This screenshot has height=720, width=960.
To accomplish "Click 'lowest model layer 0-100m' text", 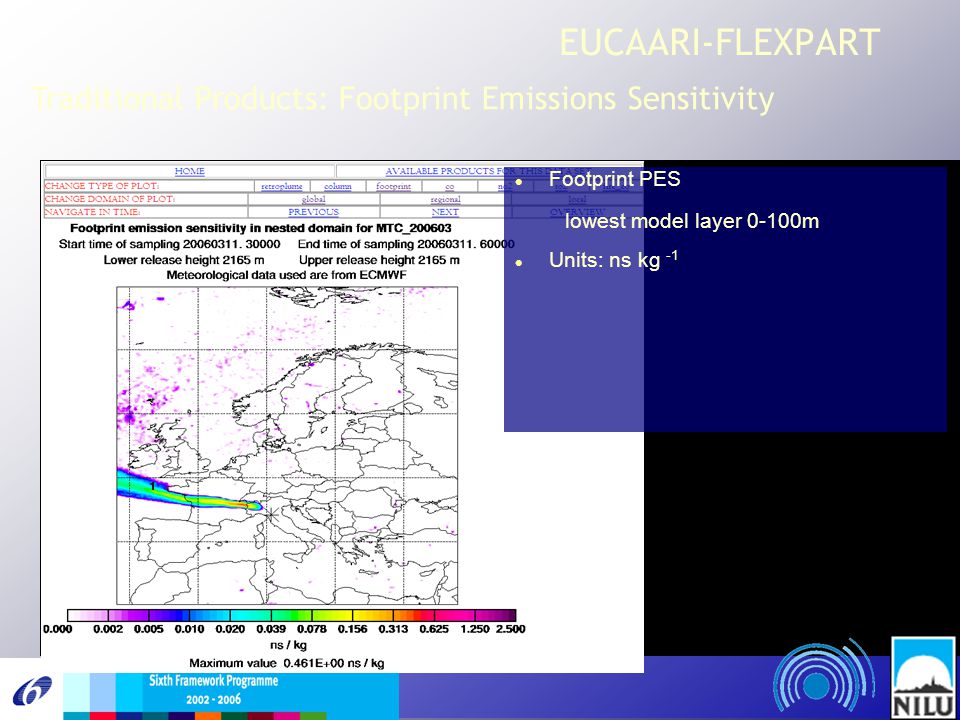I will [692, 220].
